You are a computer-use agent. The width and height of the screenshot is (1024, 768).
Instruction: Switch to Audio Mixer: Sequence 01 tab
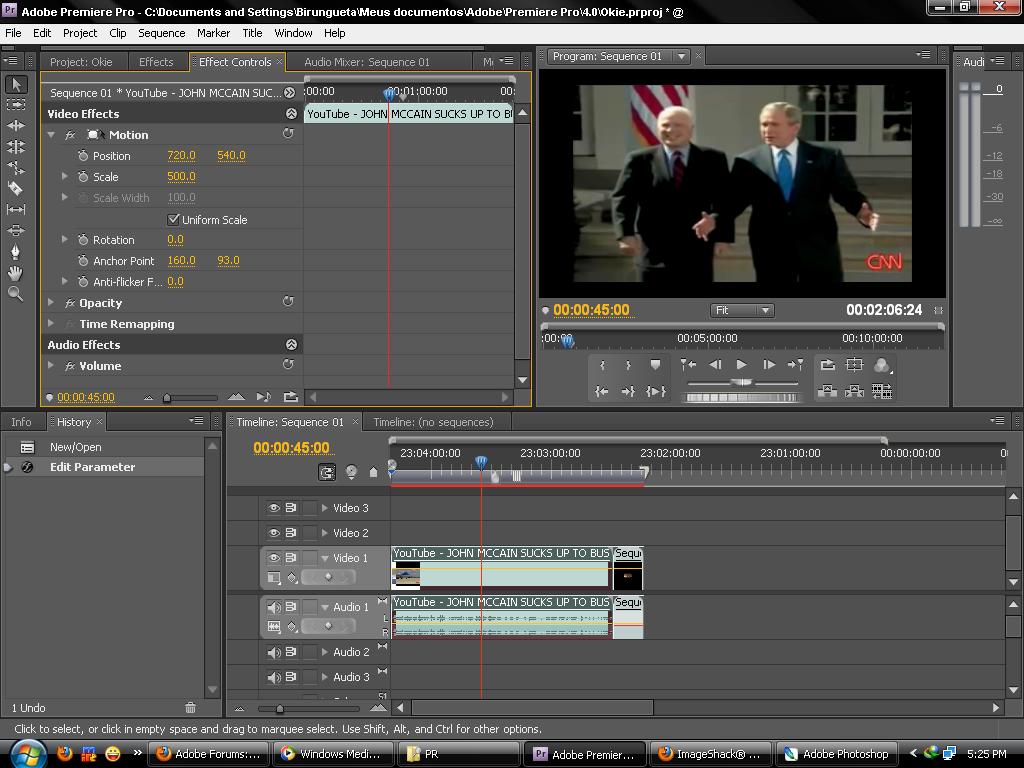(x=367, y=62)
